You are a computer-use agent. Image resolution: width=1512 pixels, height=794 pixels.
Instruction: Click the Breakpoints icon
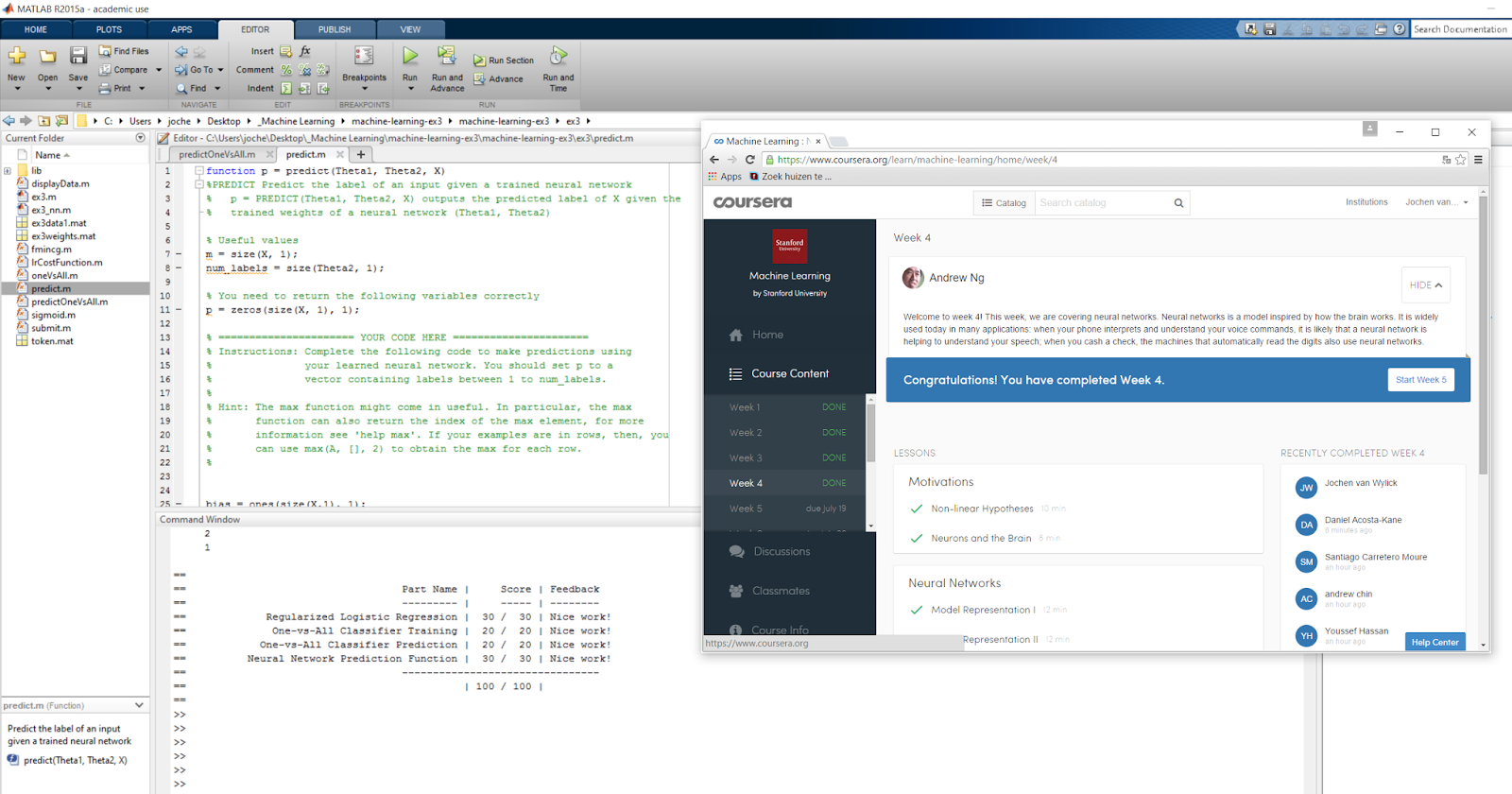pyautogui.click(x=364, y=57)
